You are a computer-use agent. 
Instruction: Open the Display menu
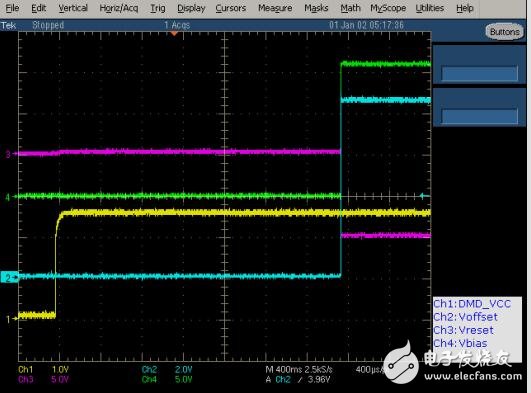point(191,8)
